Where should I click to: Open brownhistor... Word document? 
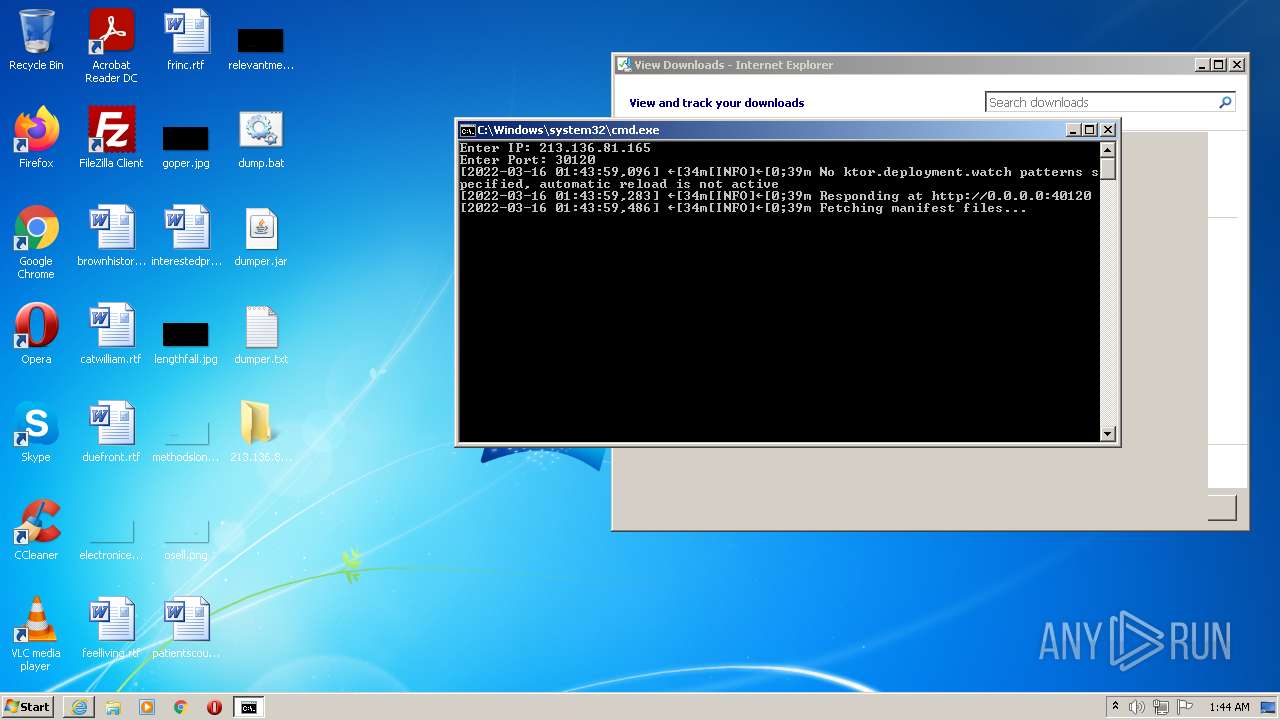click(x=111, y=236)
